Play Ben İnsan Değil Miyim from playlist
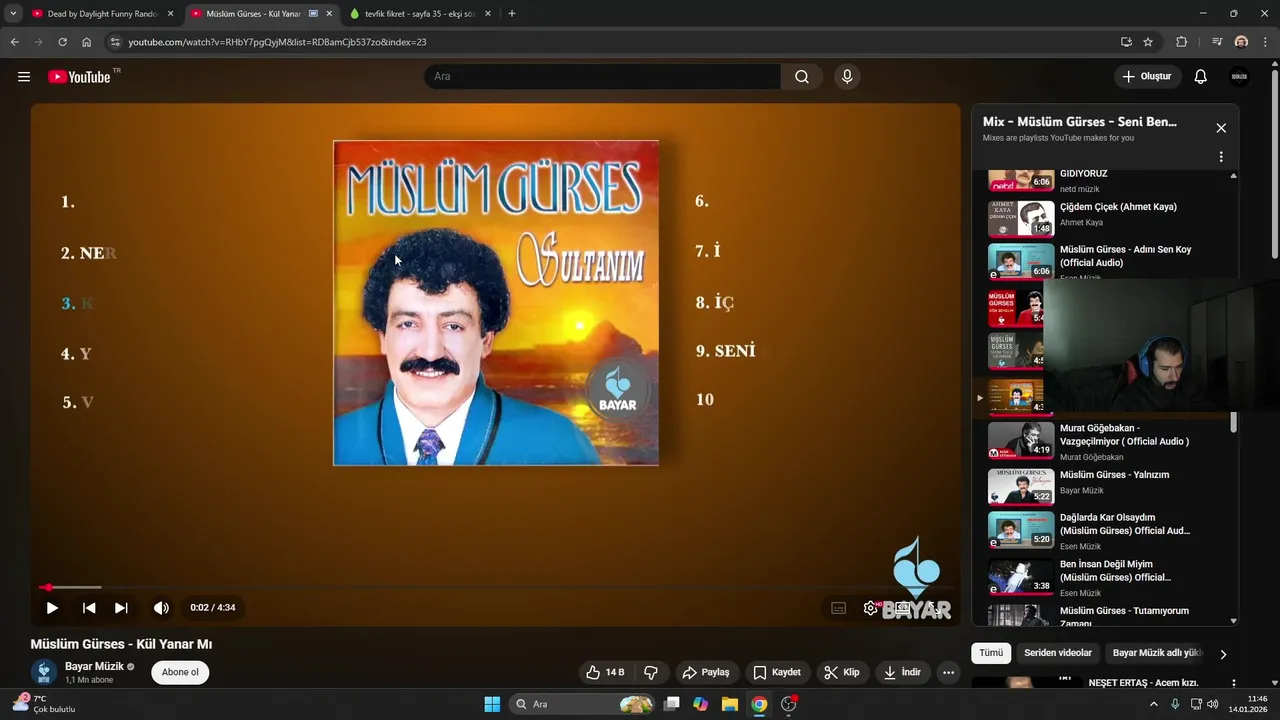The width and height of the screenshot is (1280, 720). click(1104, 577)
